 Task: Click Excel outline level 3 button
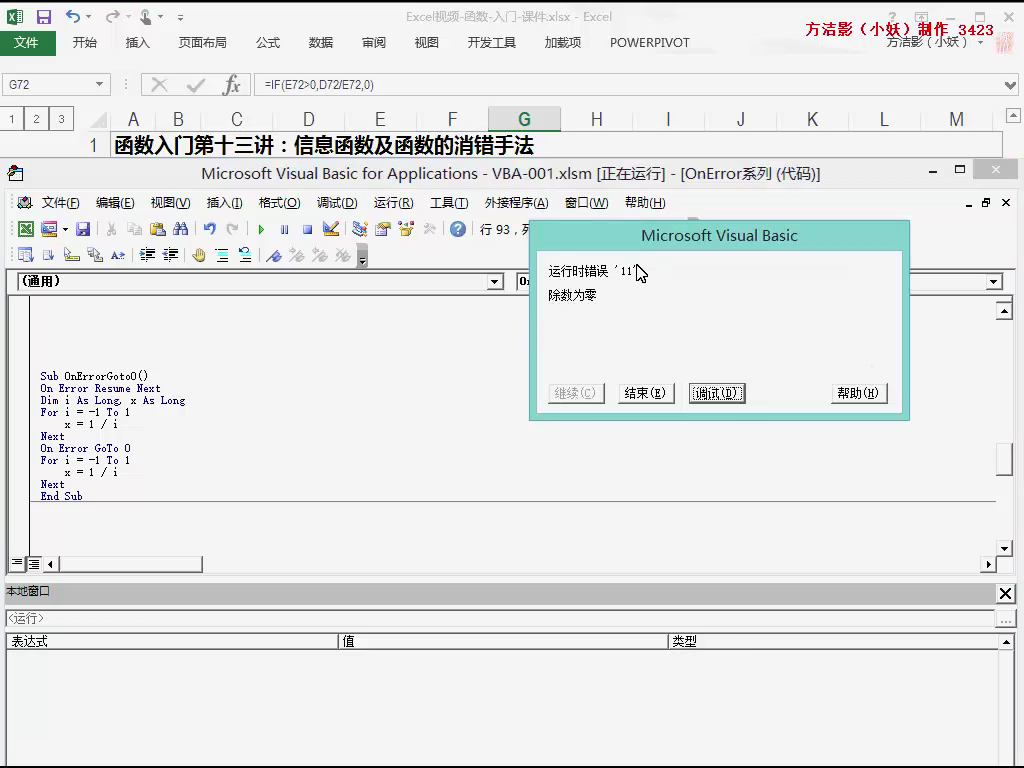click(x=61, y=119)
